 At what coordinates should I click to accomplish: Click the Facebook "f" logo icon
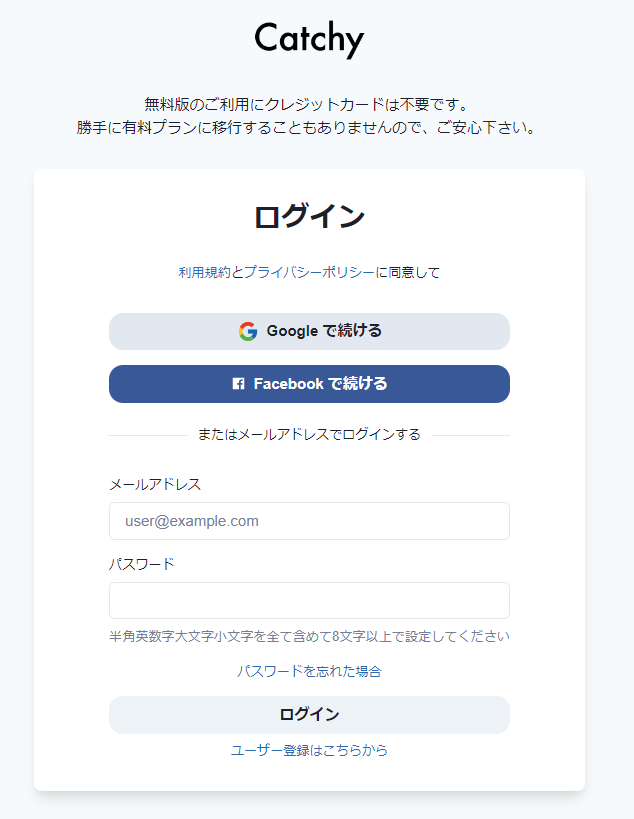(238, 384)
